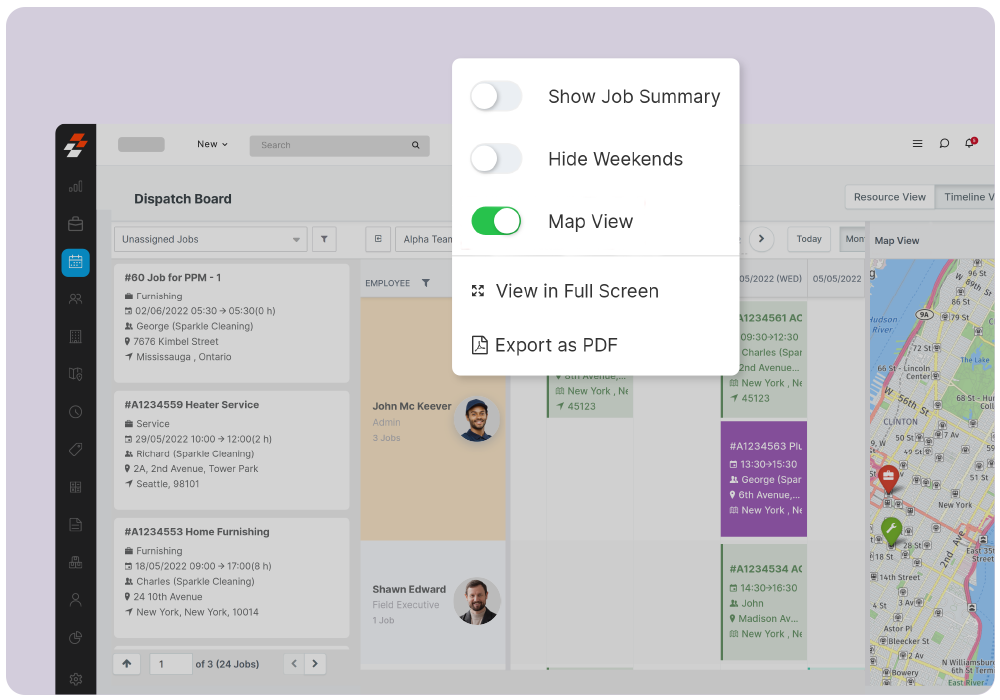Click the scroll-to-top arrow button
Screen dimensions: 1000x700
(127, 664)
